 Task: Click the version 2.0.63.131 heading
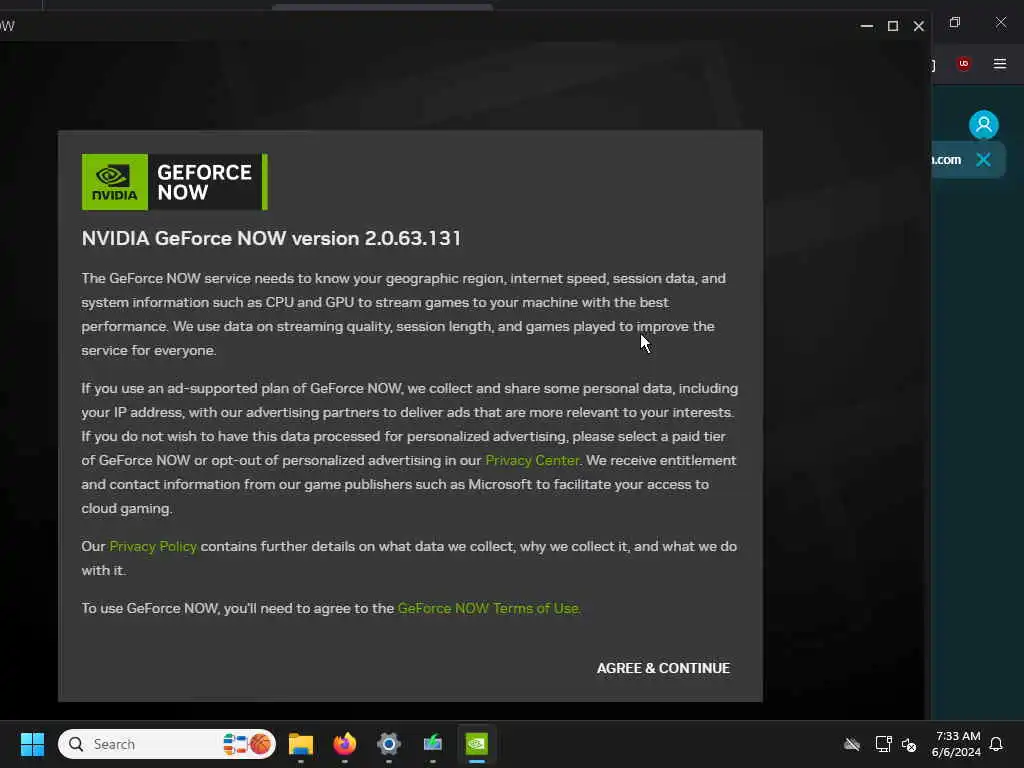[271, 238]
